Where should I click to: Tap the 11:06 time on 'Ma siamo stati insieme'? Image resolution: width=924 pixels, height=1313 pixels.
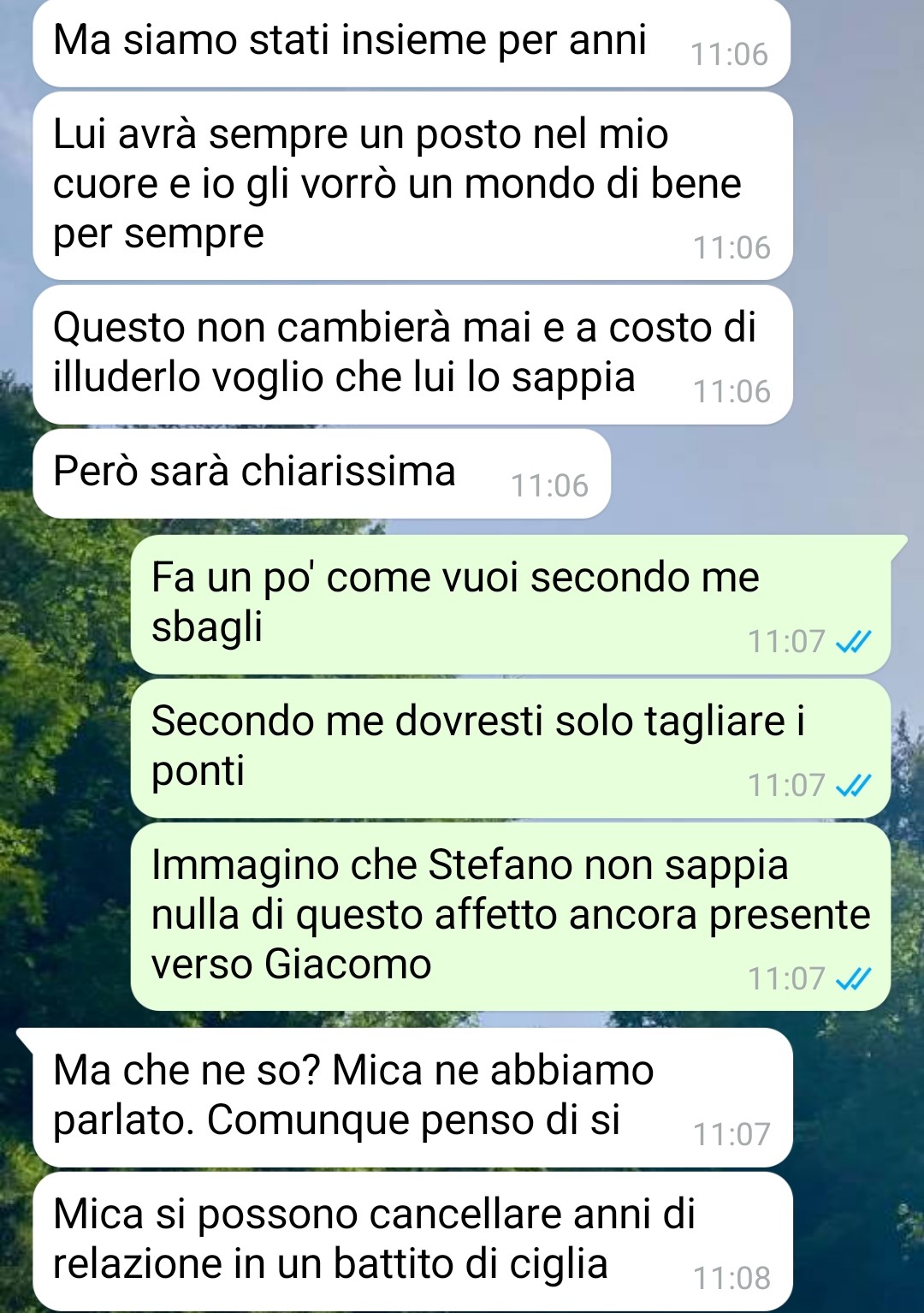tap(729, 54)
